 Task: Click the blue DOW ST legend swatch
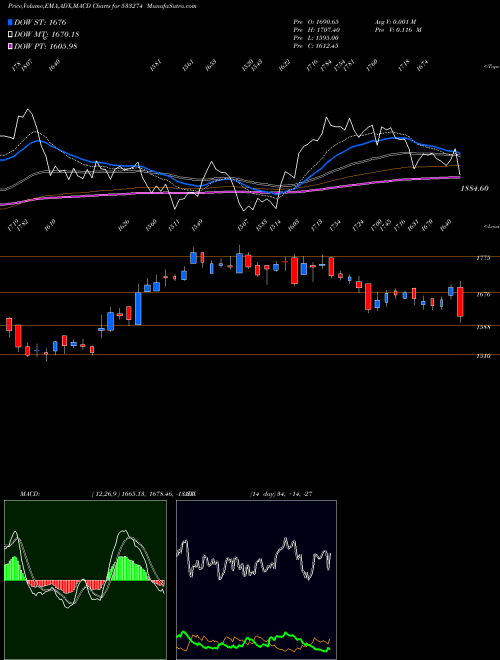coord(10,22)
